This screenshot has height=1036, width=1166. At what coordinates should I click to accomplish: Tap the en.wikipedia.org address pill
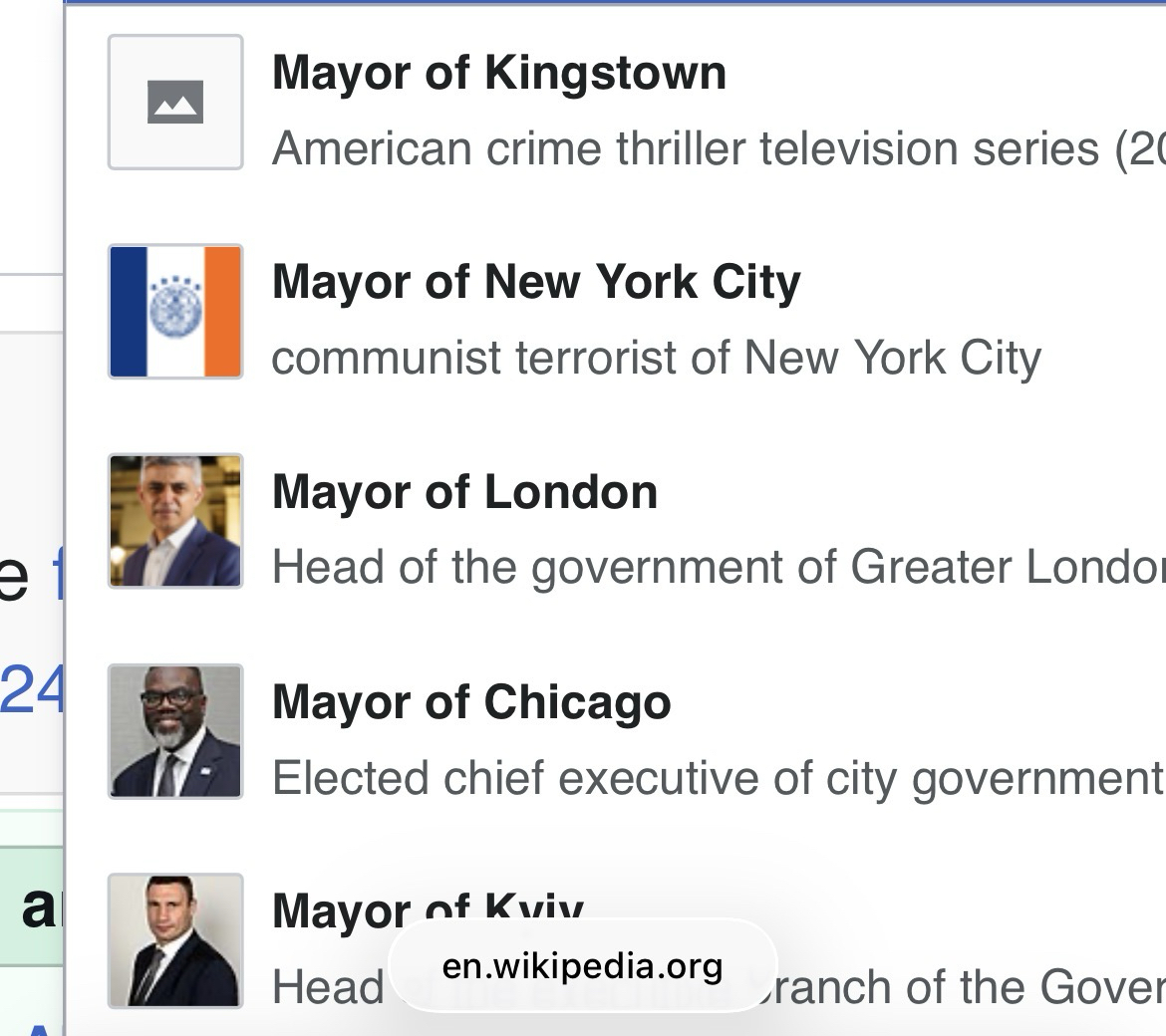coord(582,965)
